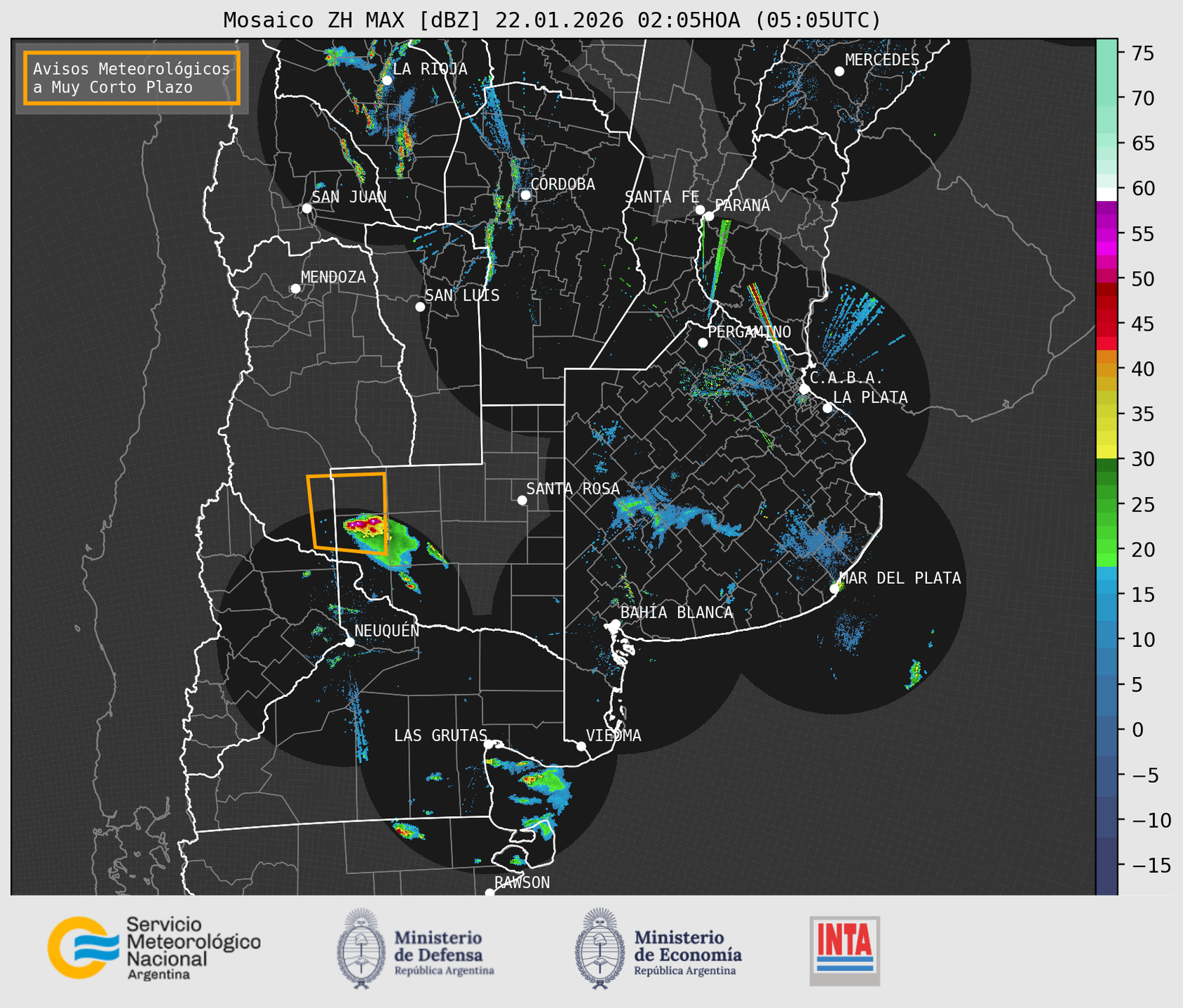
Task: Click the magenta 55 dBZ band on the color scale
Action: click(1107, 234)
